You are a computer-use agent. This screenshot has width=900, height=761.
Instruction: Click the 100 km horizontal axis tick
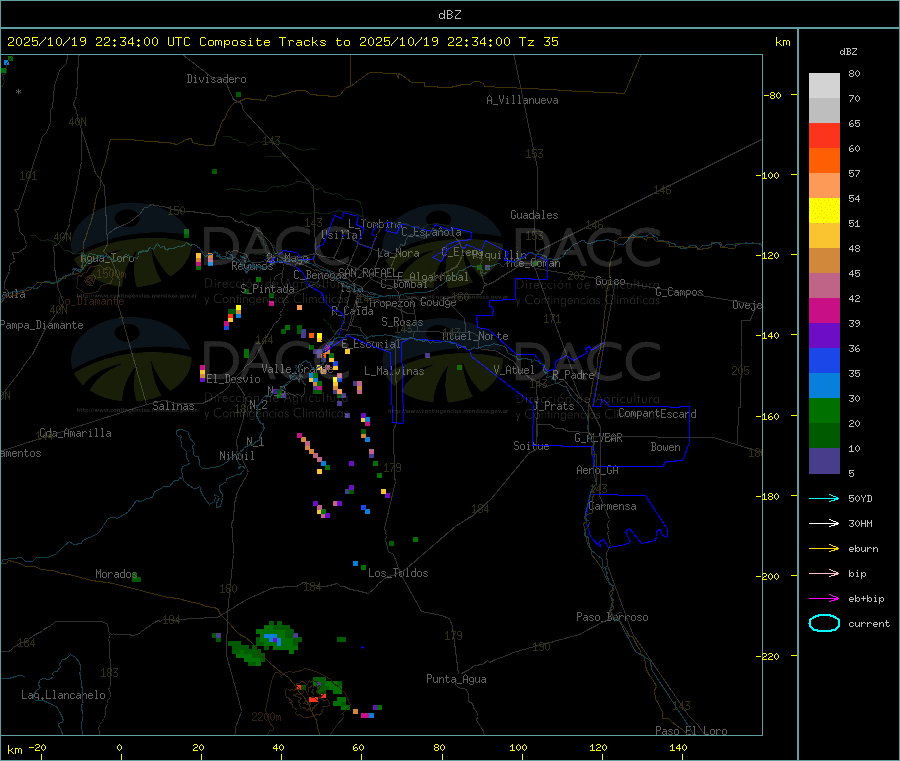click(x=518, y=747)
